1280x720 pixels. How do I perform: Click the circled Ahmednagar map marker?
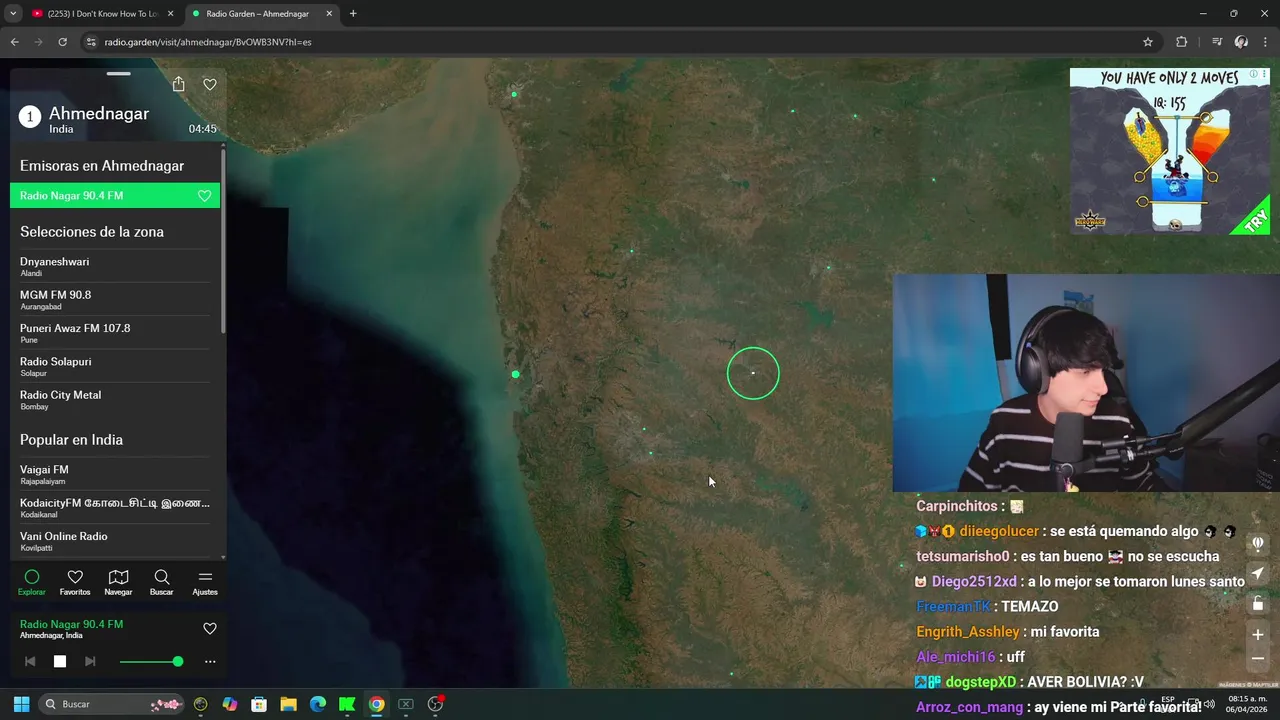click(x=753, y=373)
